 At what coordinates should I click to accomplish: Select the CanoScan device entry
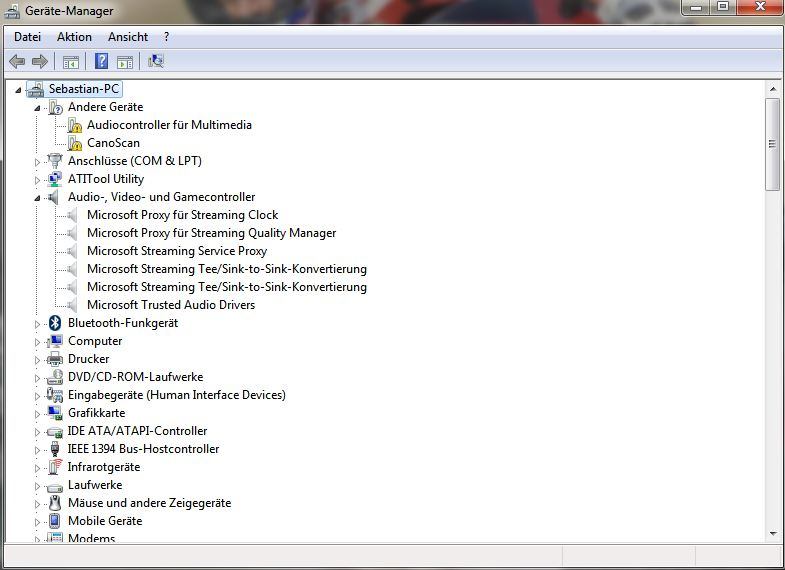coord(113,143)
